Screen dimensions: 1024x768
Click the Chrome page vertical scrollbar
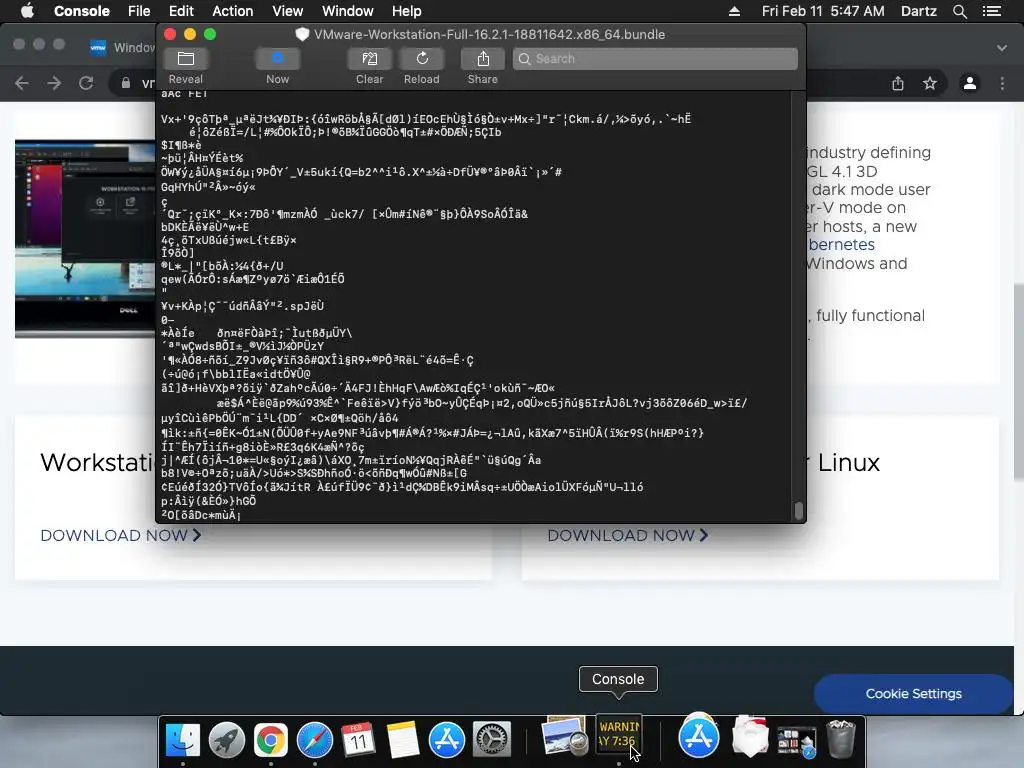tap(1019, 382)
